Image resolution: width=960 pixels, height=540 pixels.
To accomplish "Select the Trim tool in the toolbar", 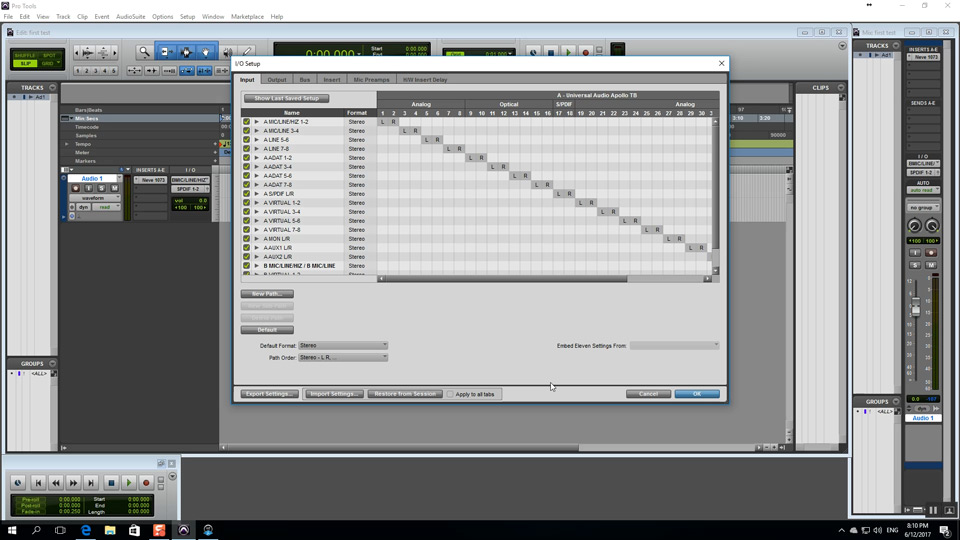I will (x=166, y=53).
